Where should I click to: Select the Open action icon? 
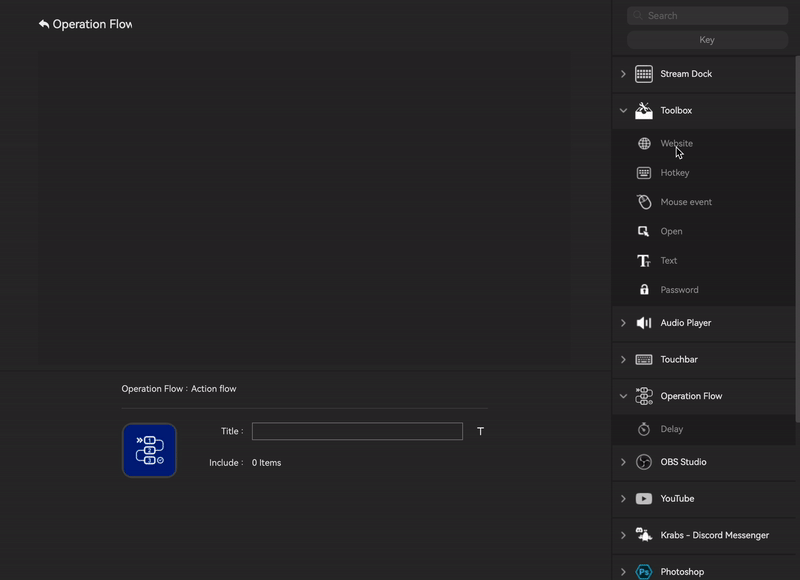[x=644, y=231]
